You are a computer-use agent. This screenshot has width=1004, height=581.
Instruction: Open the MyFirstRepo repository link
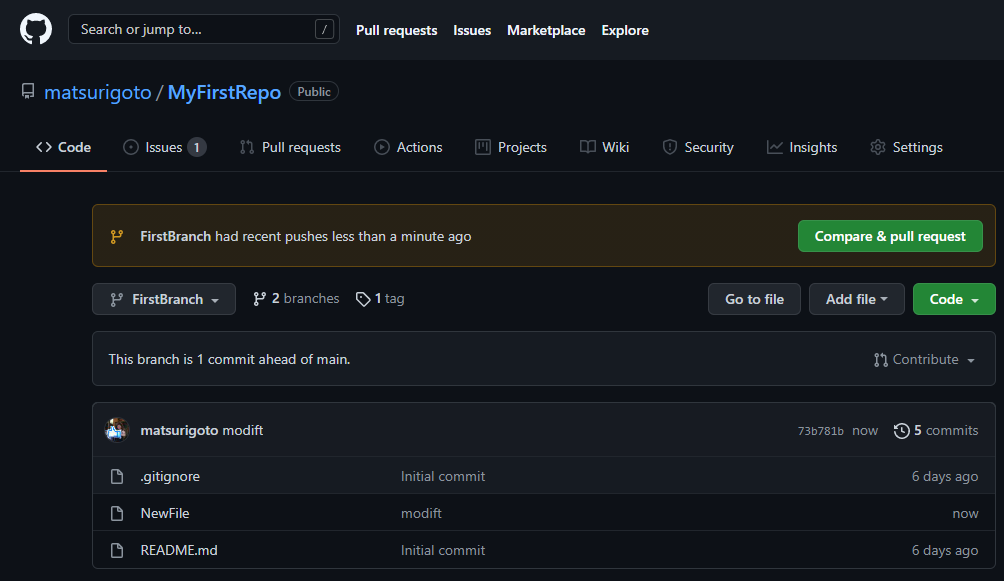224,92
